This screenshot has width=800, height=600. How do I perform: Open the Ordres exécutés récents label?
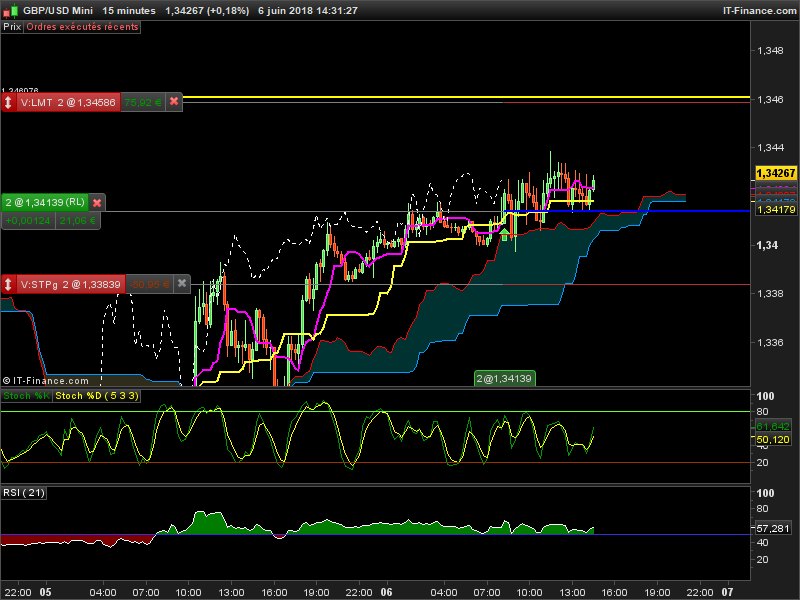(x=82, y=27)
